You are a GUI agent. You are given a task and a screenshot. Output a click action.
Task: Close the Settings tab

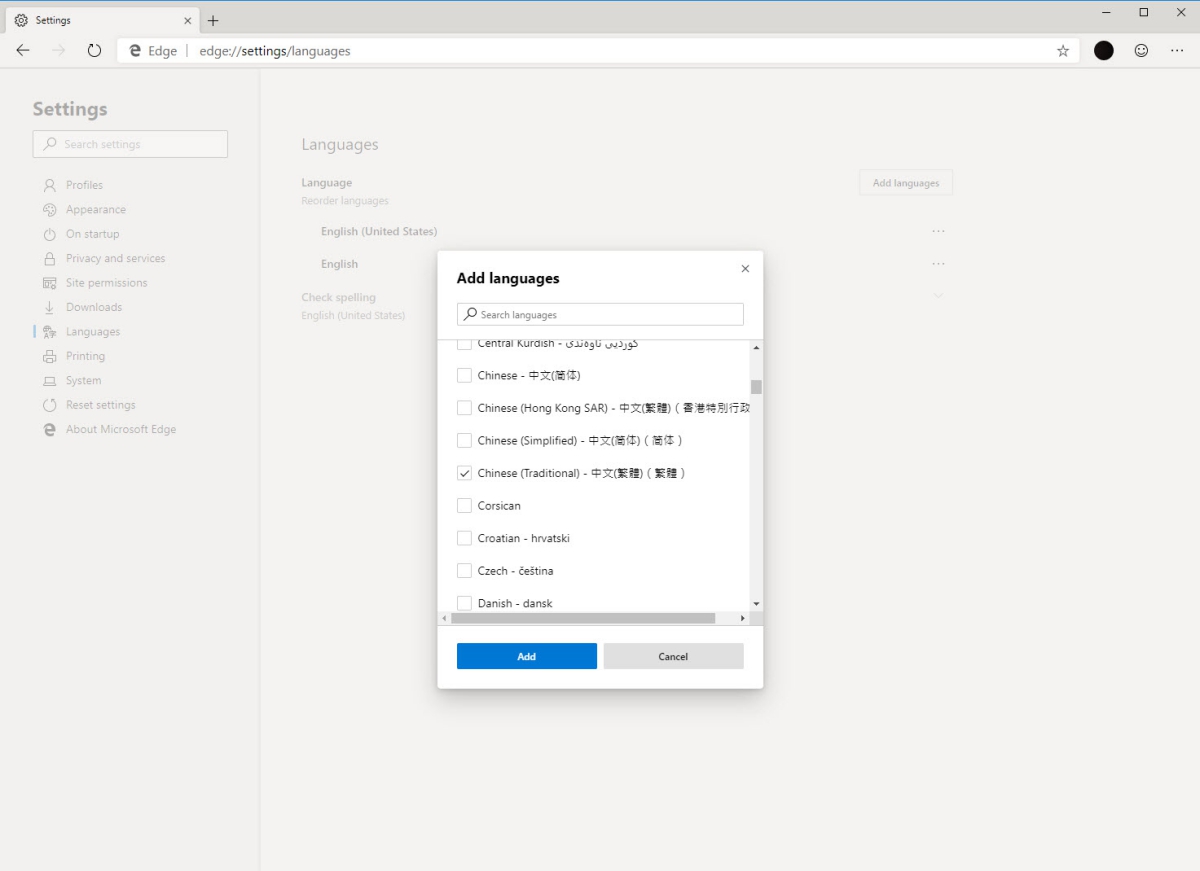click(187, 20)
